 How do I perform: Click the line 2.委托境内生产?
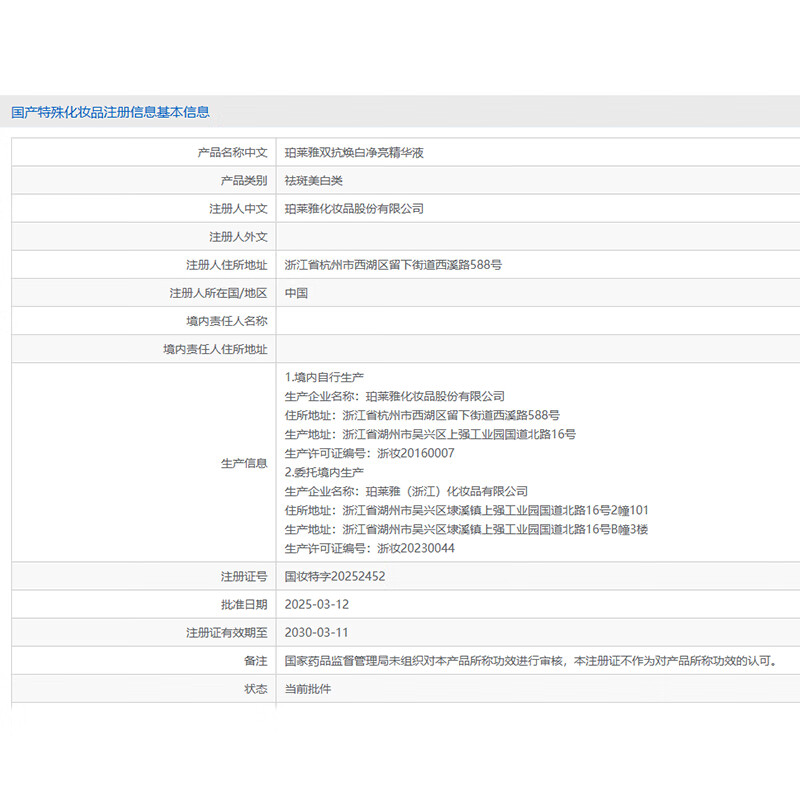(x=324, y=472)
